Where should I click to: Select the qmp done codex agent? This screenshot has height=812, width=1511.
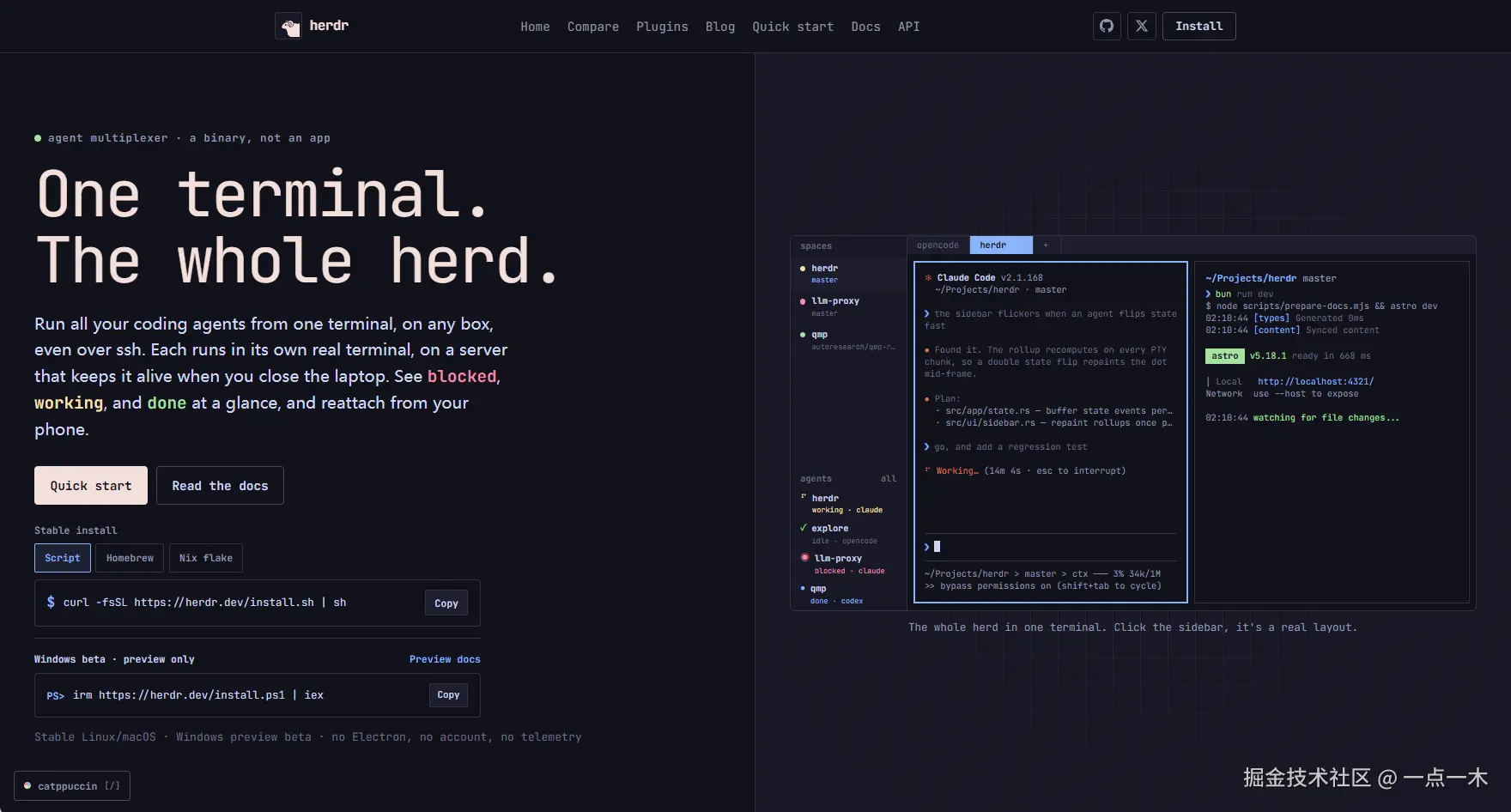[848, 594]
